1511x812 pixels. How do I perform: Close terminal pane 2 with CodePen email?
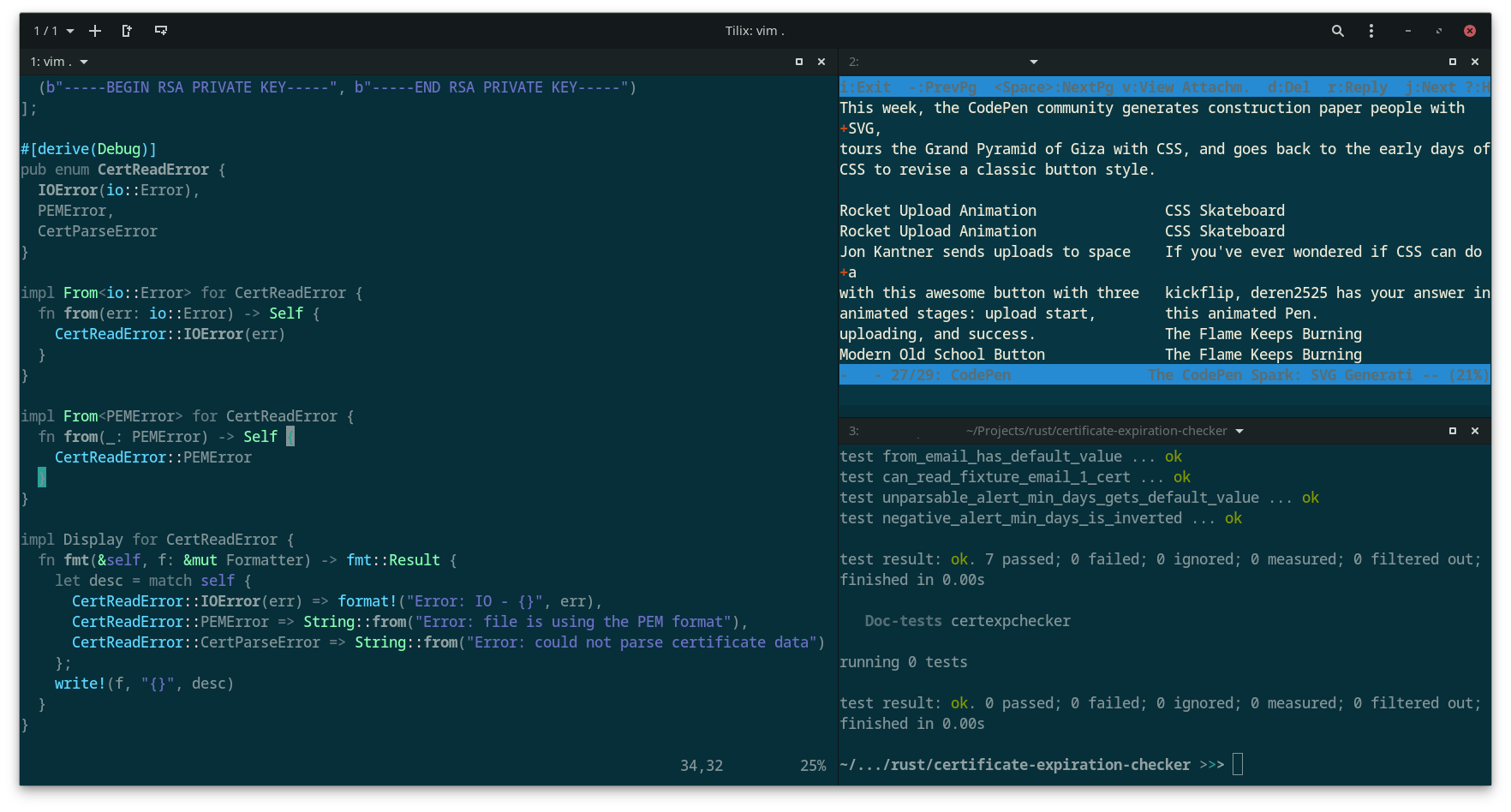1475,62
